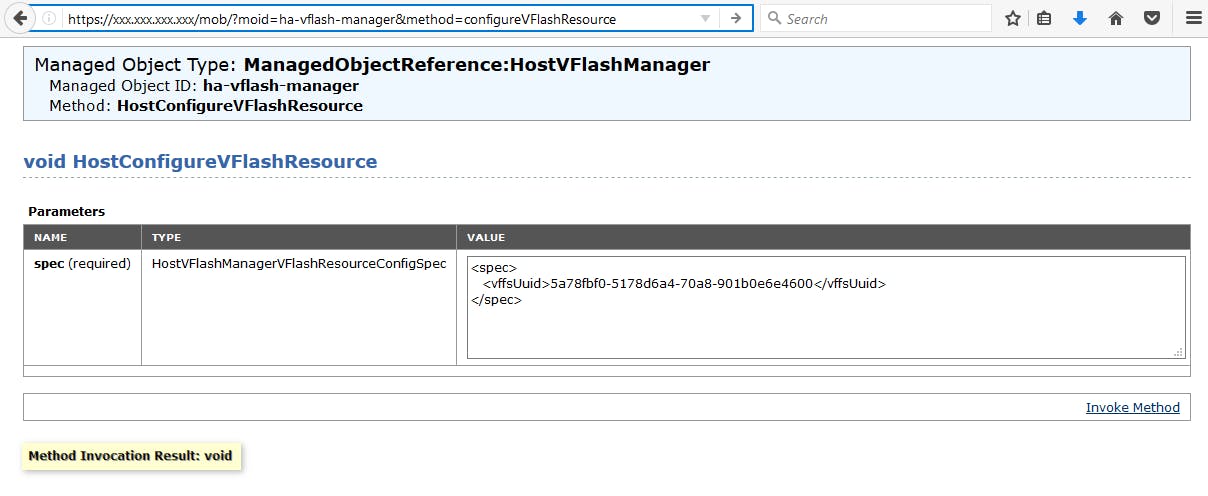Show bookmarks list icon
Image resolution: width=1208 pixels, height=496 pixels.
[x=1044, y=19]
